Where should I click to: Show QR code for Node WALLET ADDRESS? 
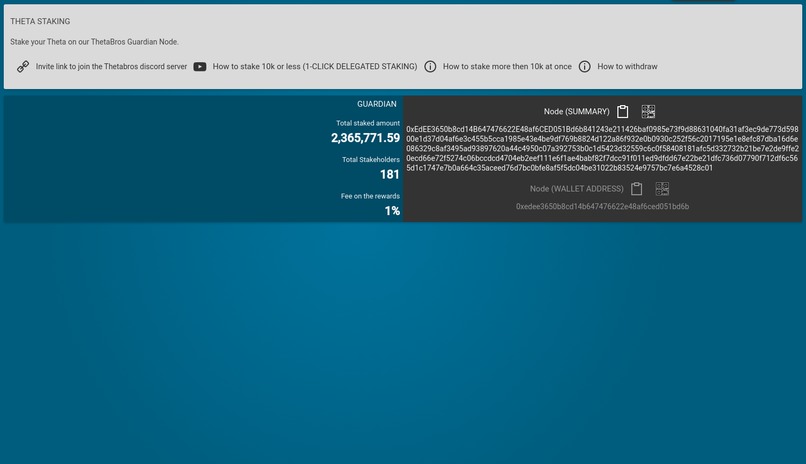coord(662,189)
